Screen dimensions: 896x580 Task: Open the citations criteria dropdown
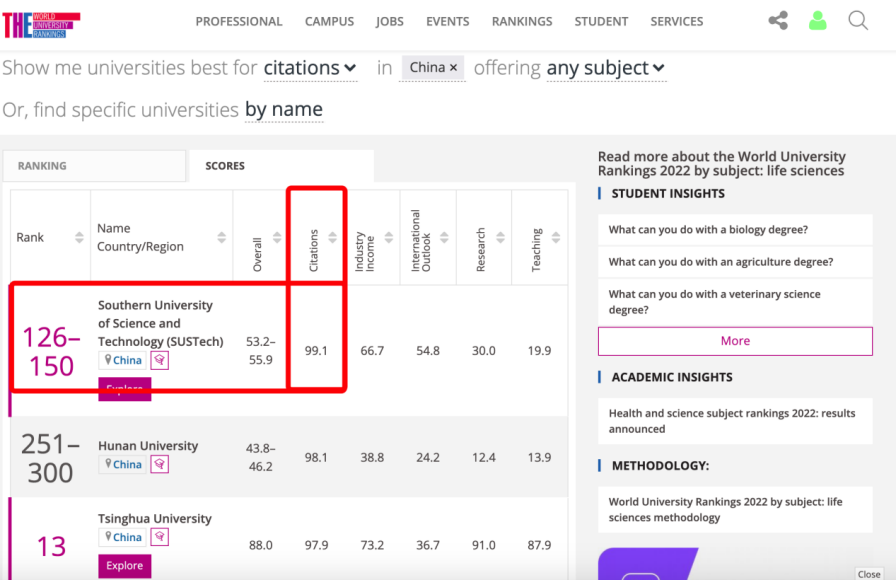pos(310,68)
